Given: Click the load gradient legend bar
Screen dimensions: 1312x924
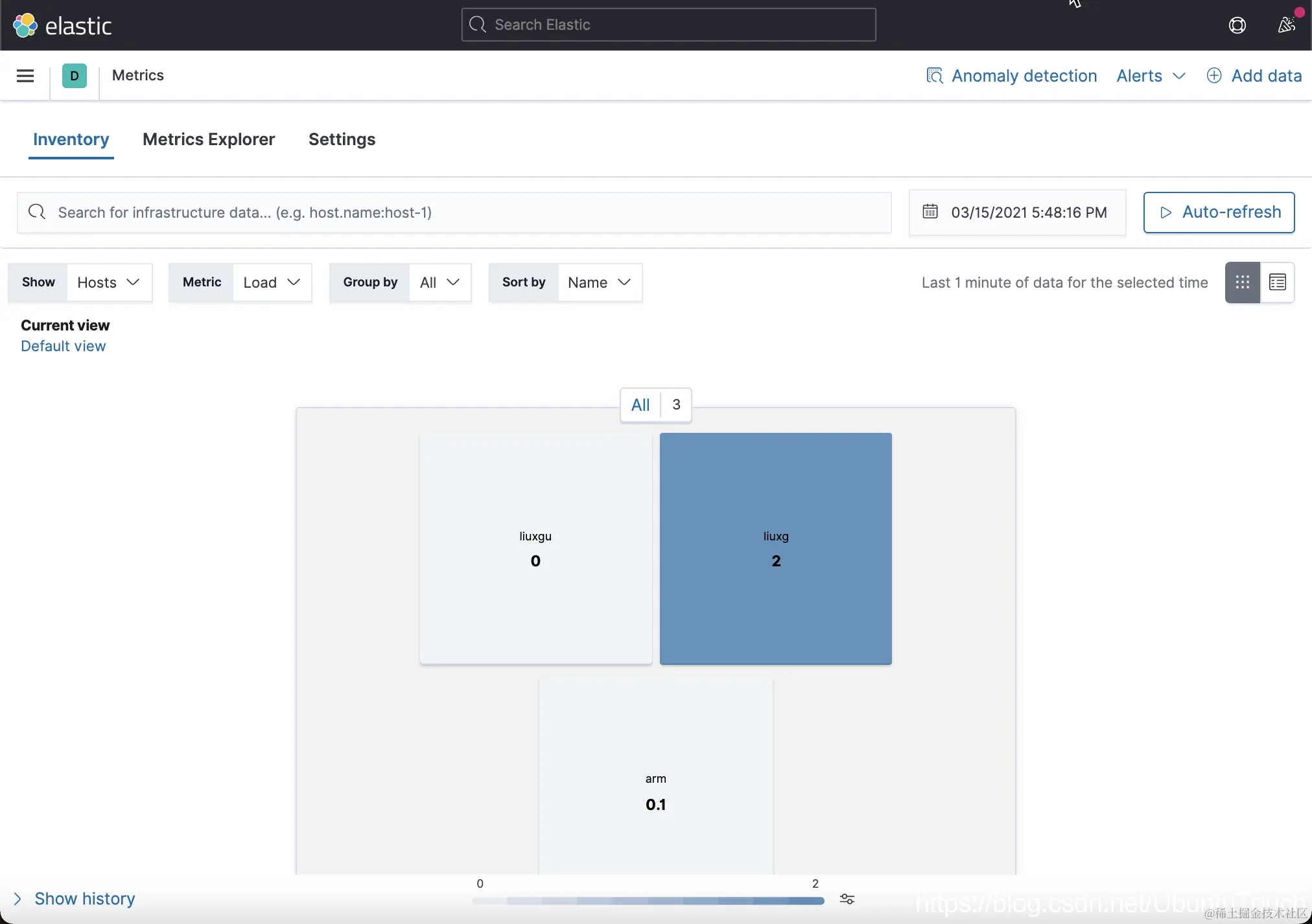Looking at the screenshot, I should pos(648,901).
